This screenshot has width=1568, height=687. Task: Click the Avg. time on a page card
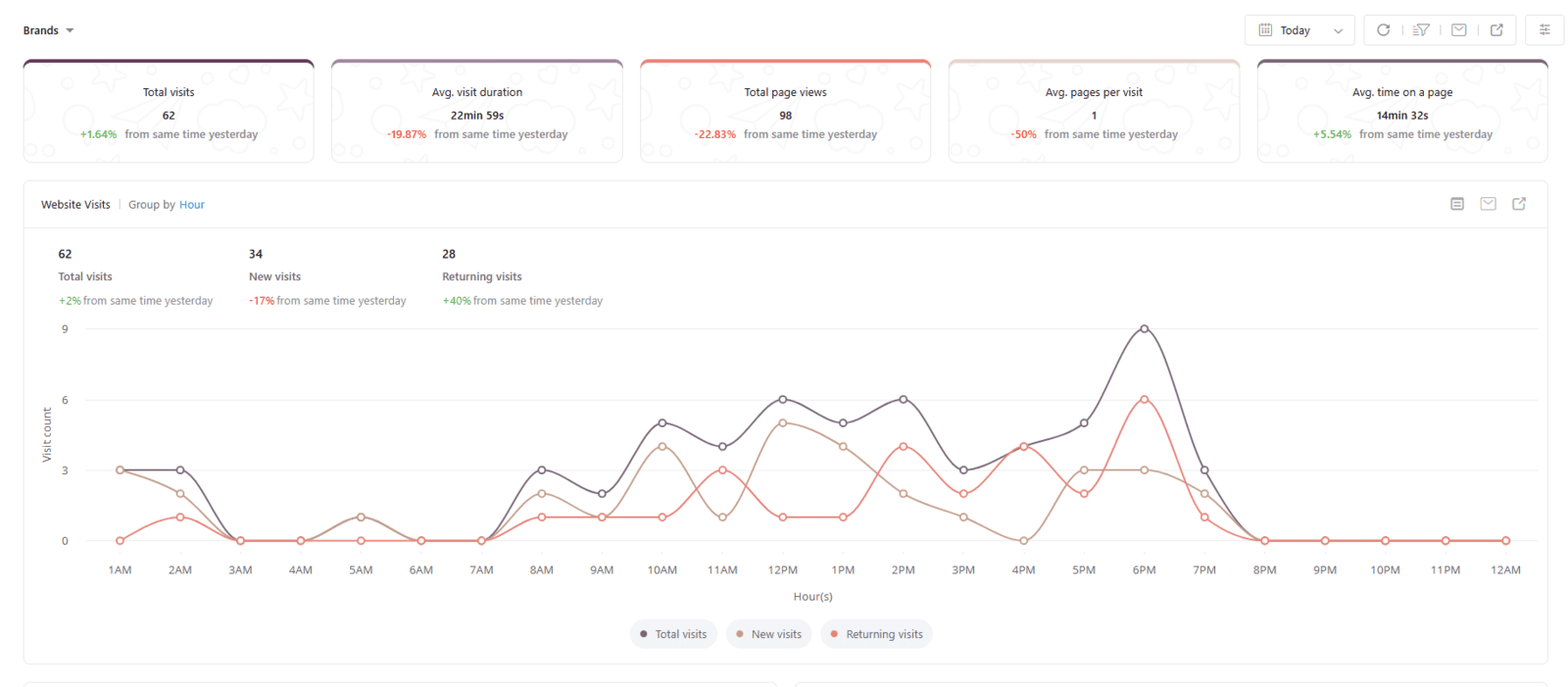(1402, 112)
